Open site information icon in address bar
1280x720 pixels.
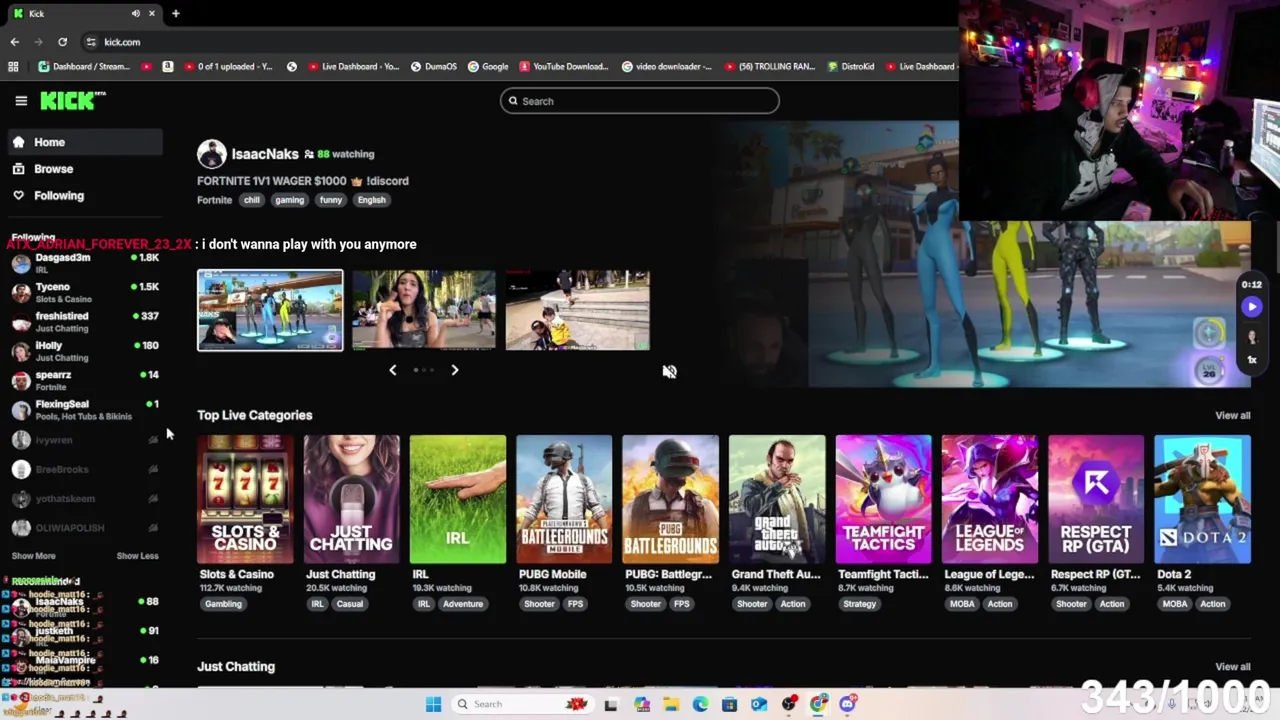[91, 42]
